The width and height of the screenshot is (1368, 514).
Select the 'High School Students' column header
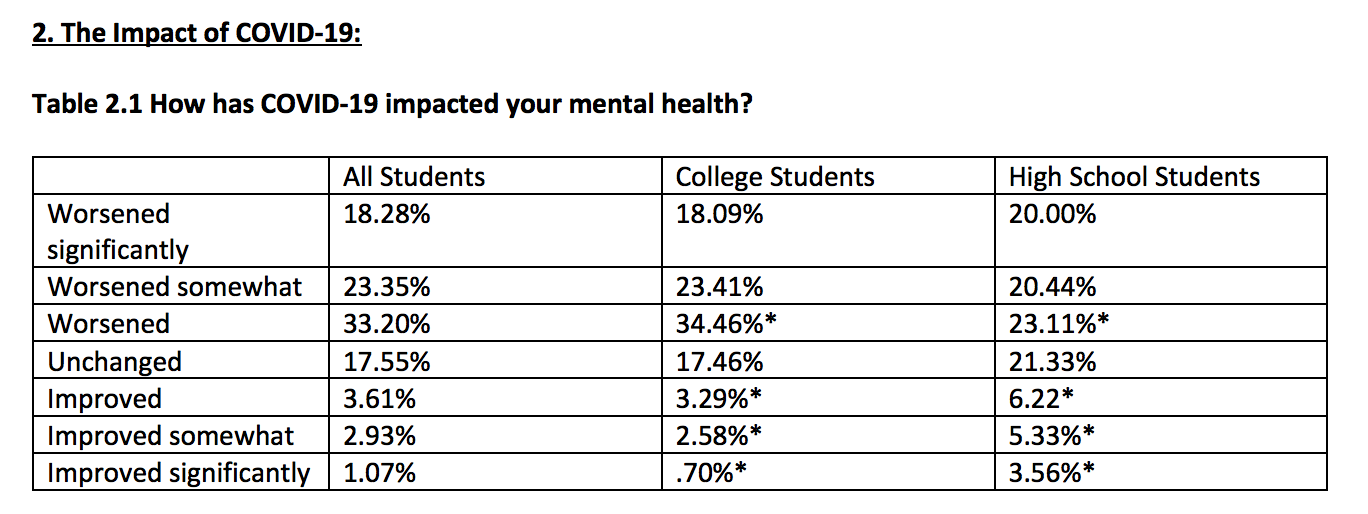point(1134,177)
